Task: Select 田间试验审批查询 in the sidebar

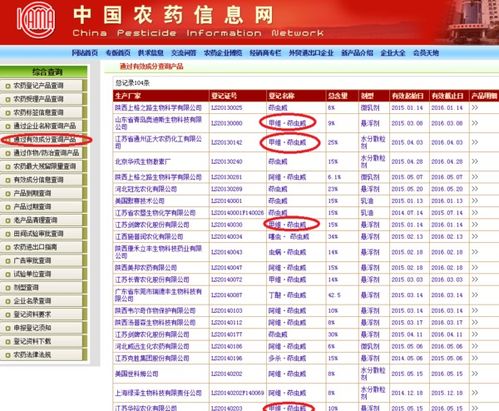Action: click(38, 233)
